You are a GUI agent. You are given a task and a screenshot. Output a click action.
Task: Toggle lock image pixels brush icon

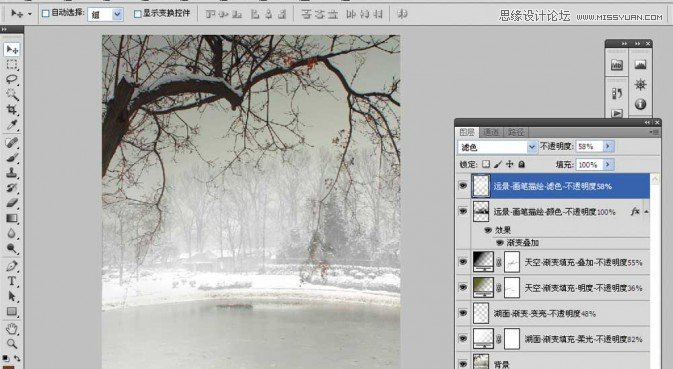coord(498,164)
